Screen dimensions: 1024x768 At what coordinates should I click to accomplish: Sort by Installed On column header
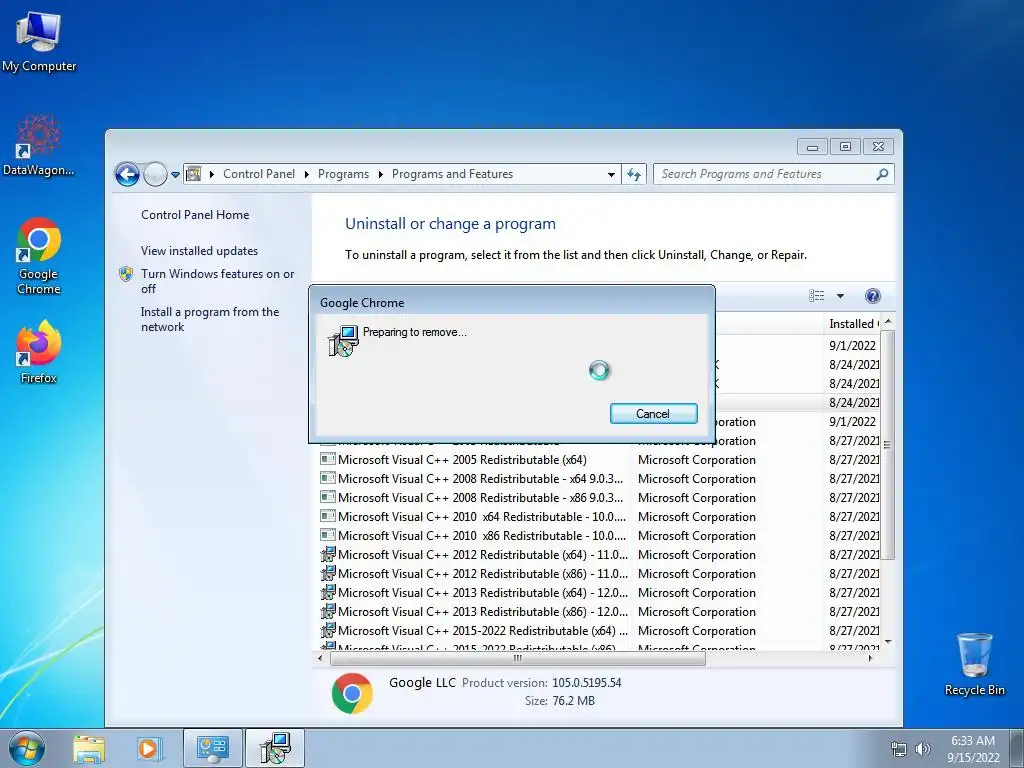(x=853, y=324)
